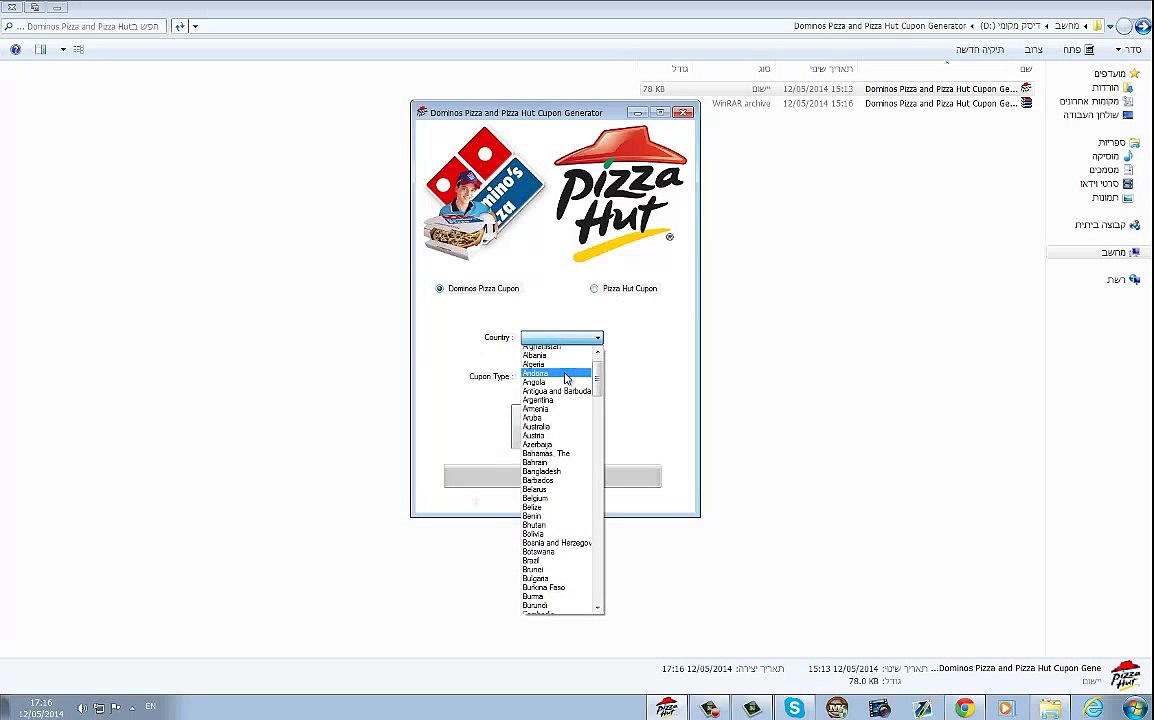The image size is (1154, 720).
Task: Pick Belize in the dropdown list
Action: coord(556,507)
